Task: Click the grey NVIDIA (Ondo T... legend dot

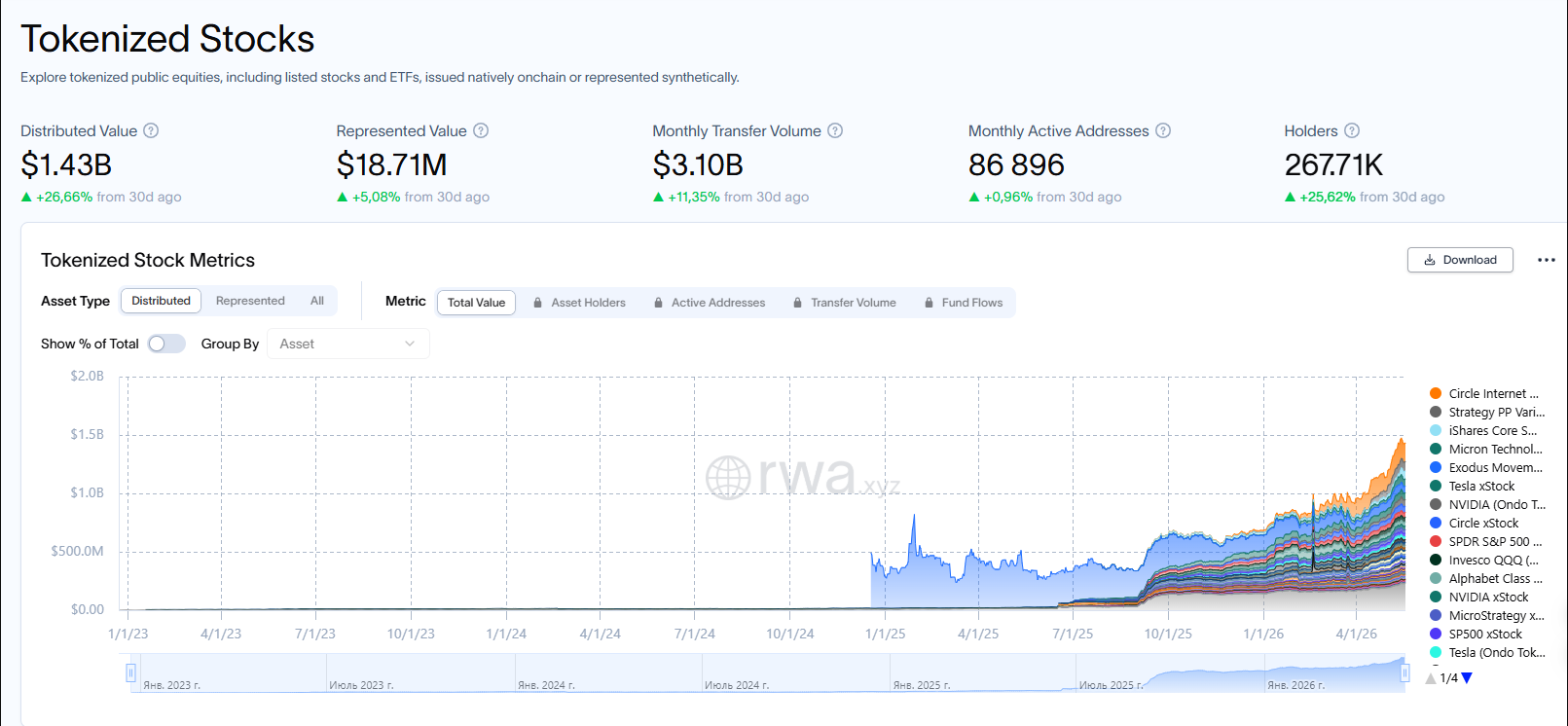Action: [1436, 504]
